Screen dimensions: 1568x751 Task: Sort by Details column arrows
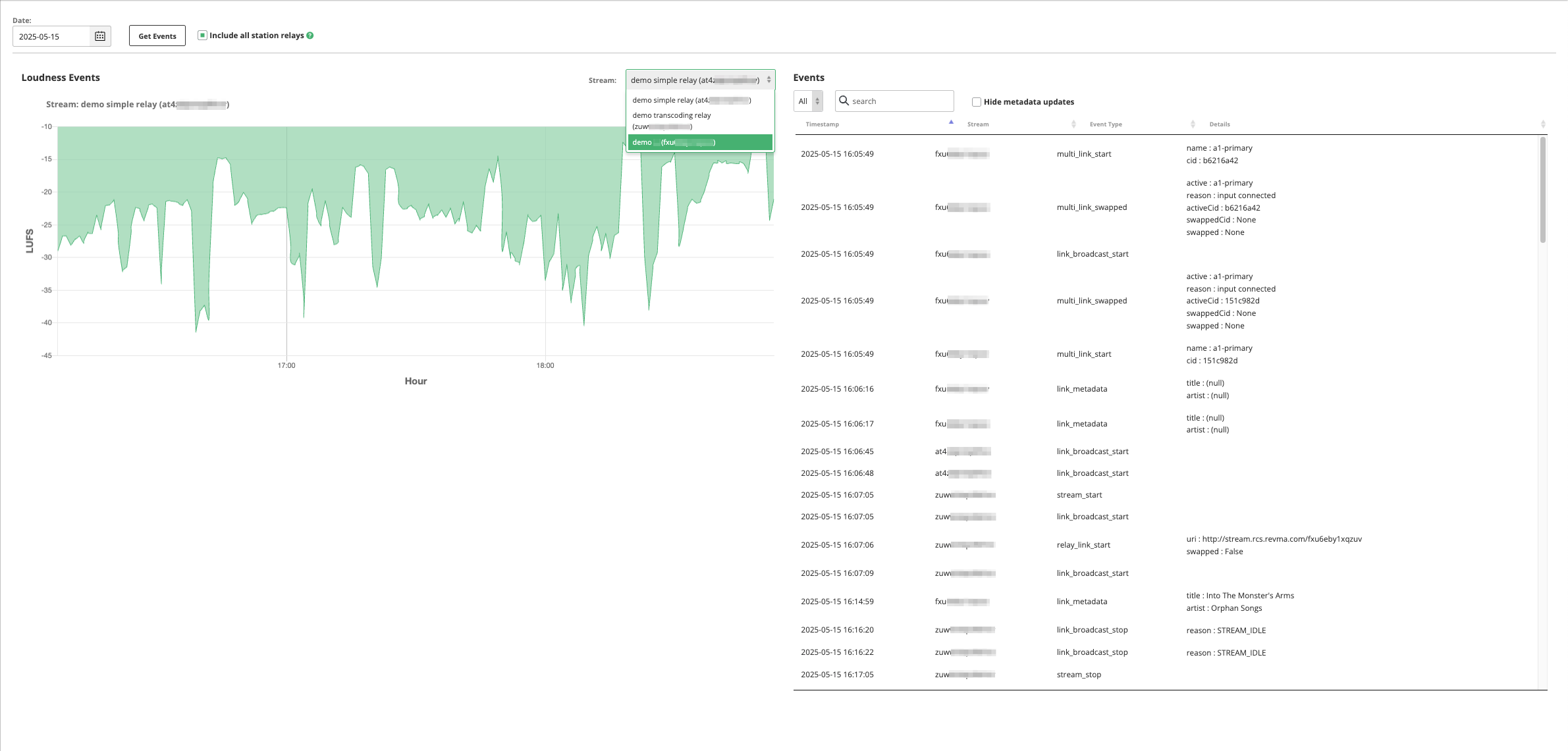[x=1543, y=124]
